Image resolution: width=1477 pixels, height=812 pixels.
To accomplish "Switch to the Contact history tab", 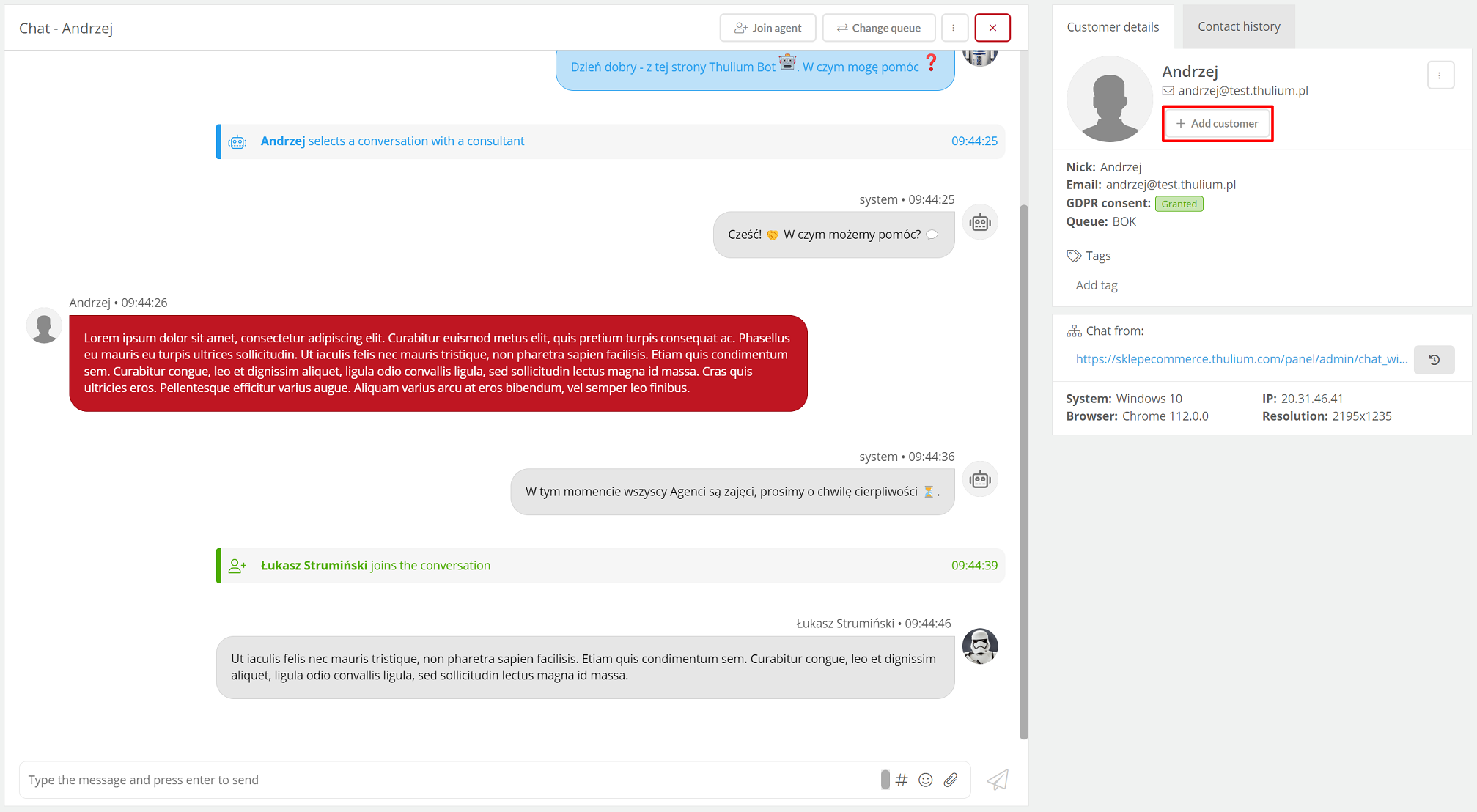I will pyautogui.click(x=1239, y=27).
